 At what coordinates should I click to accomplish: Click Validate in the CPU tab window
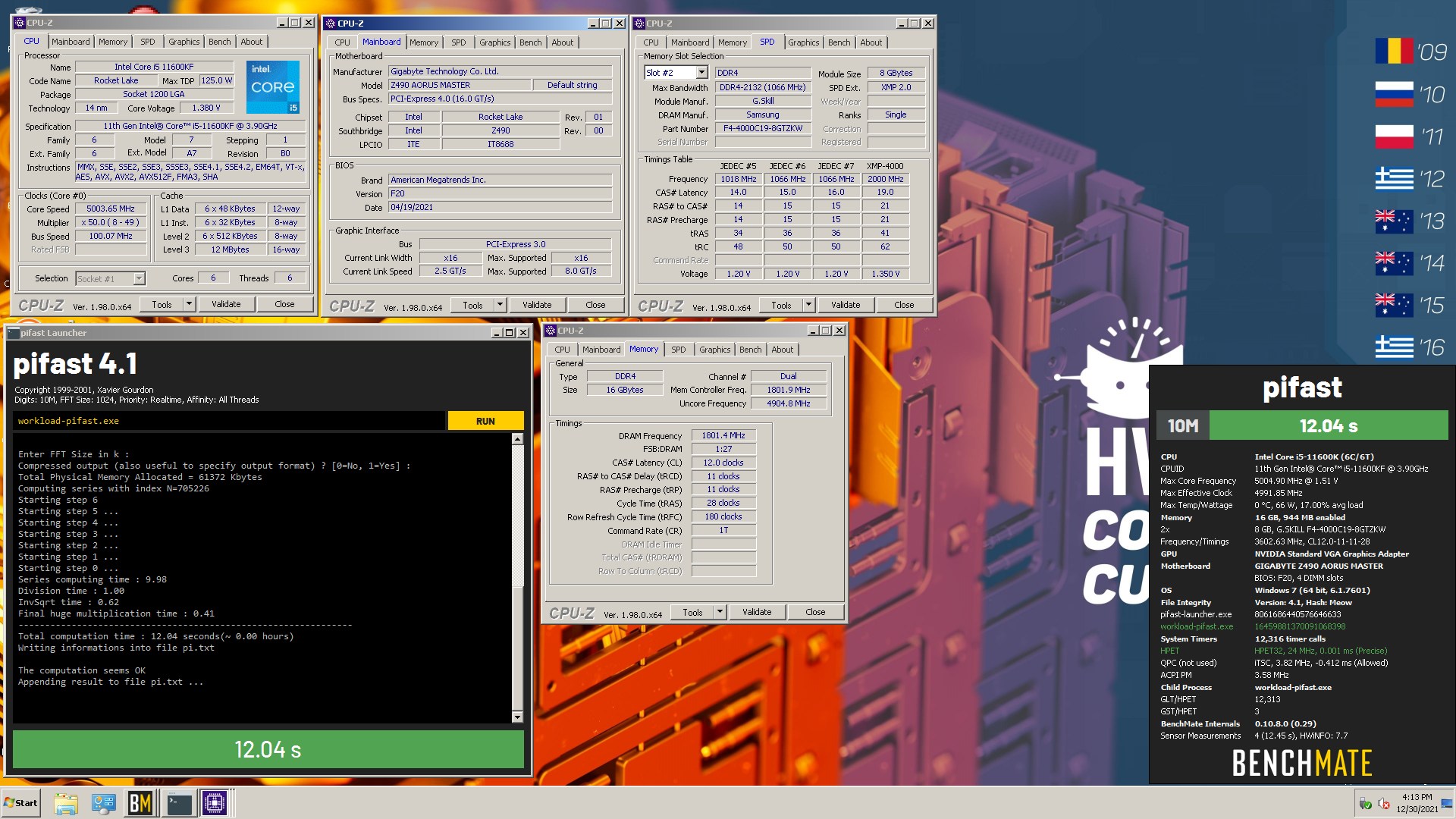pyautogui.click(x=226, y=304)
